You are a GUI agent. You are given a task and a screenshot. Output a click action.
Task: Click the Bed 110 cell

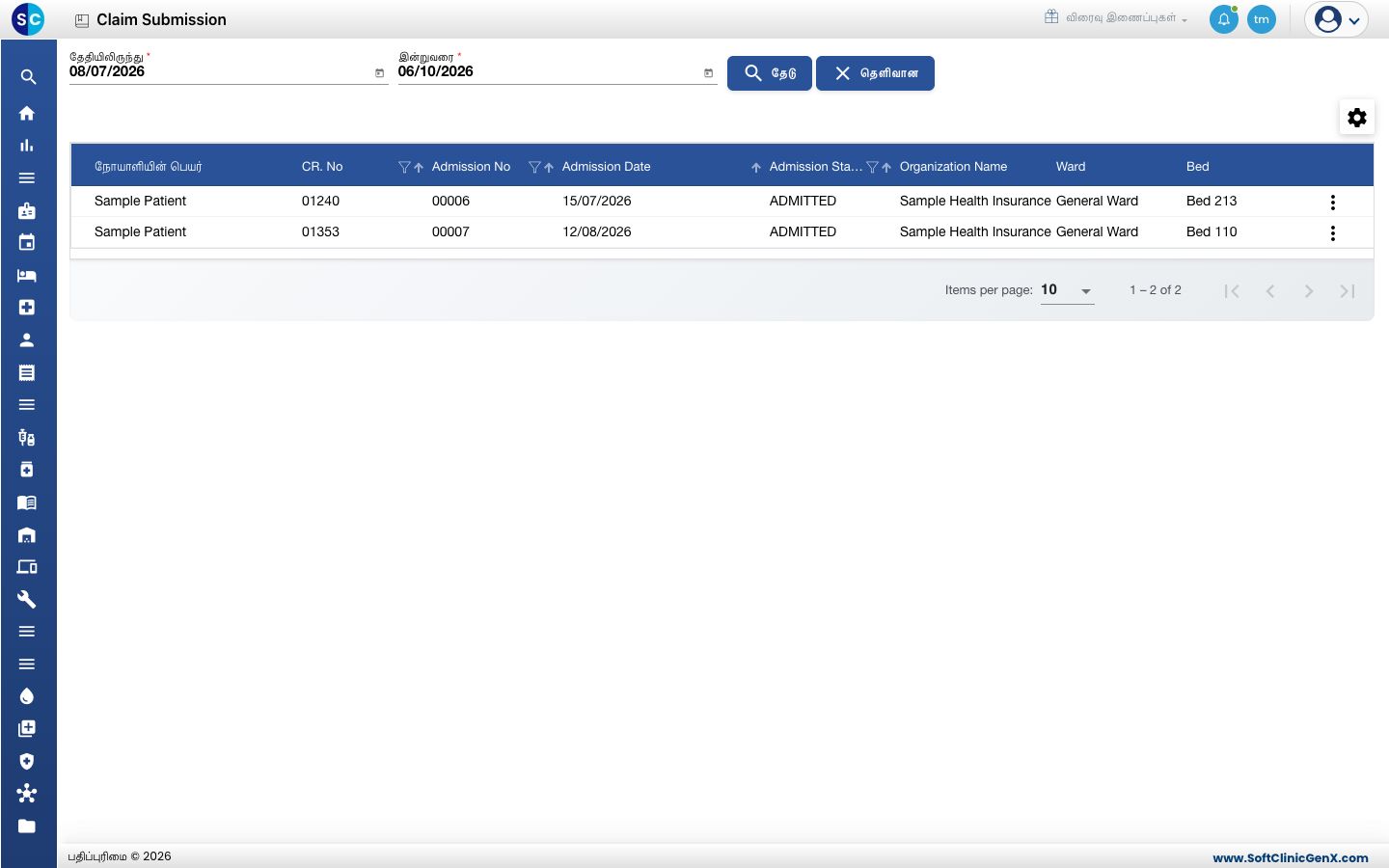point(1212,231)
